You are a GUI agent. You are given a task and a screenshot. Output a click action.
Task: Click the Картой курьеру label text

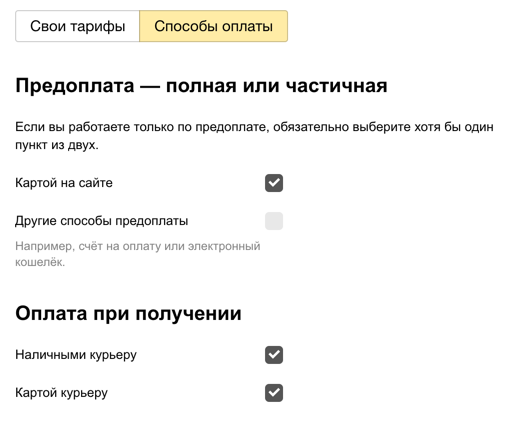click(62, 393)
